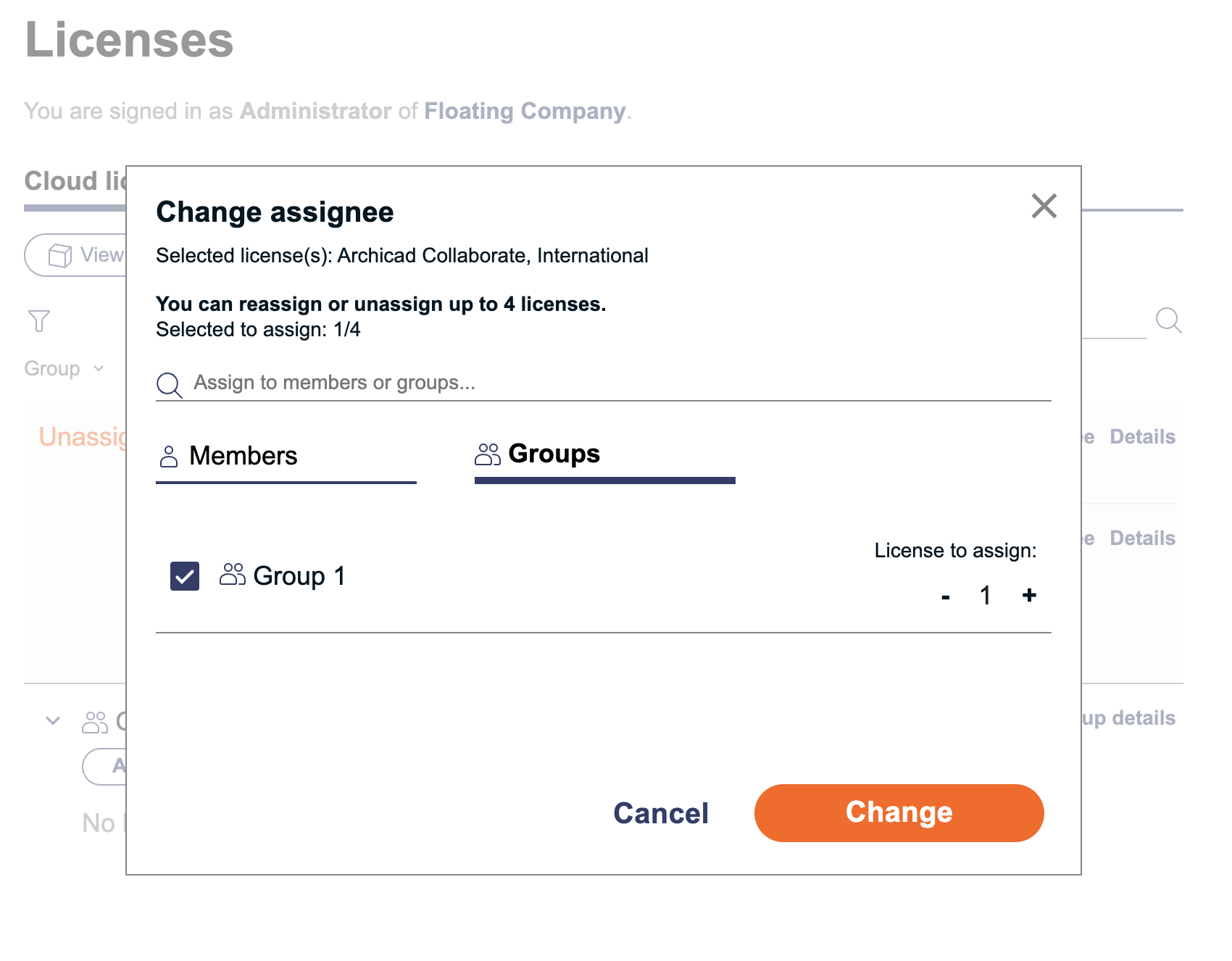The image size is (1232, 961).
Task: Open the first Details link
Action: pyautogui.click(x=1142, y=436)
